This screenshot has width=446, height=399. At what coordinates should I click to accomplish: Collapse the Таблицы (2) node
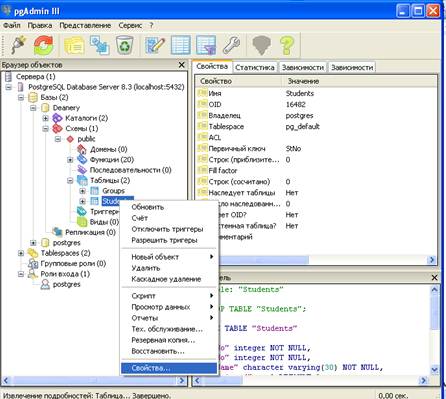70,181
